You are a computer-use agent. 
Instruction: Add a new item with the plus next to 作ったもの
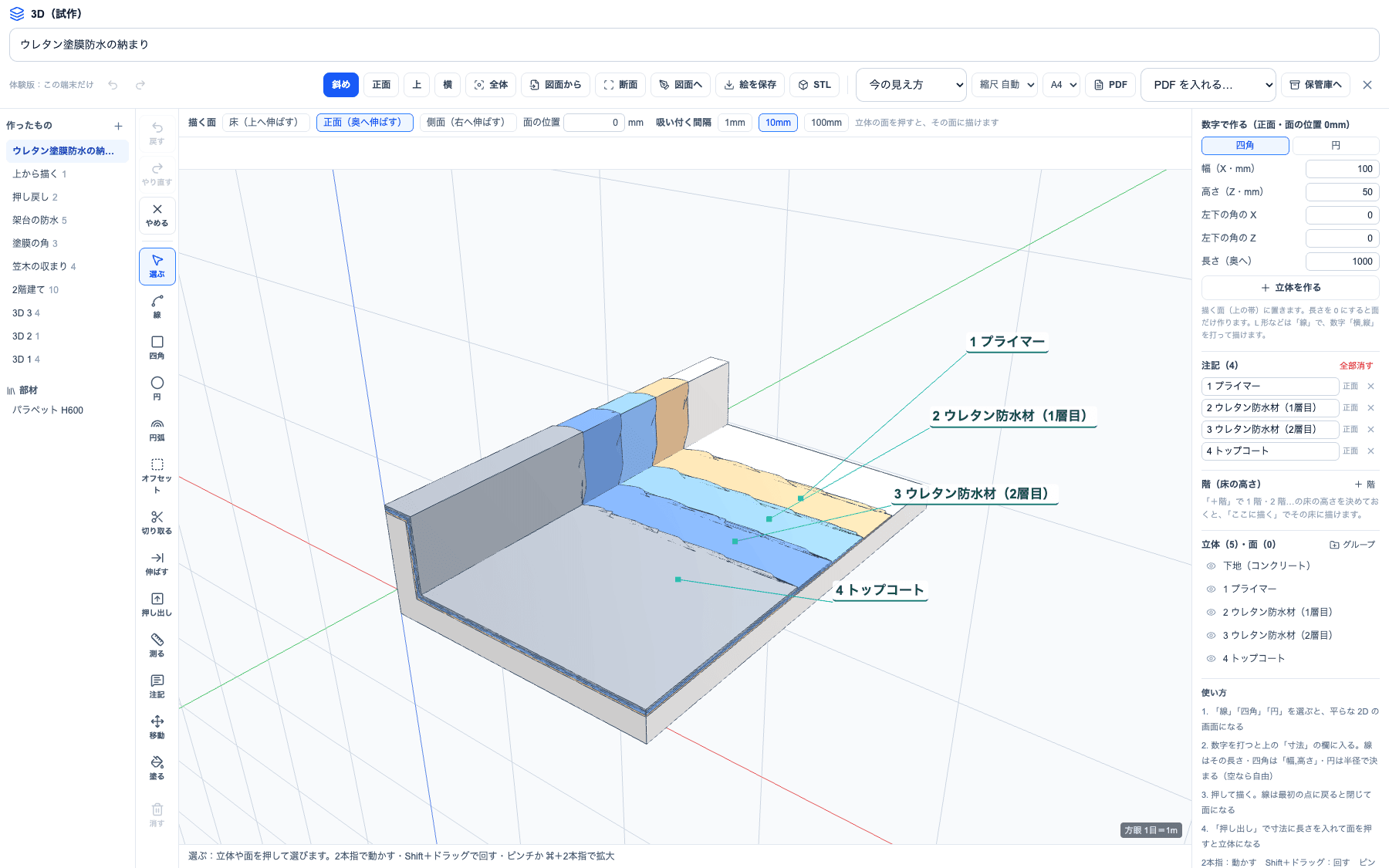click(118, 126)
